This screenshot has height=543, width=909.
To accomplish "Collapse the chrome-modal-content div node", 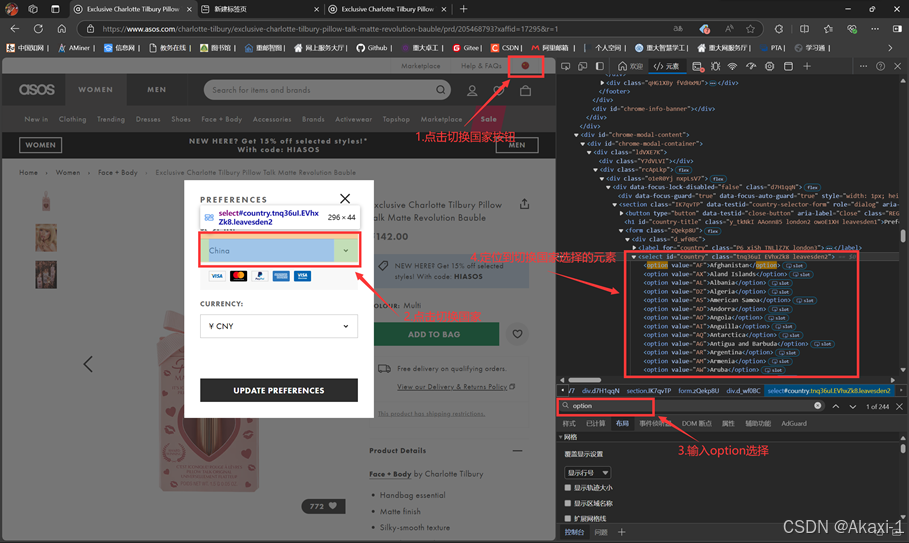I will [x=576, y=134].
